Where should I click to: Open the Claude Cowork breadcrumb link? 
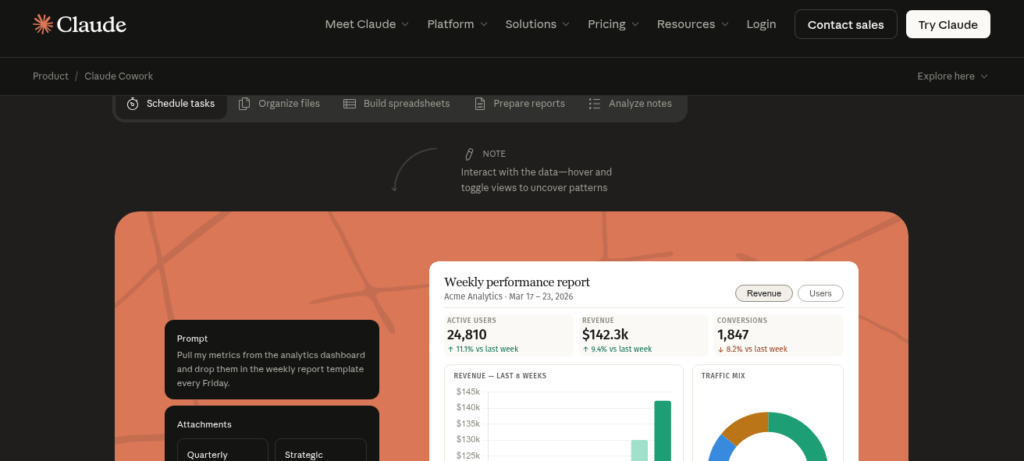click(119, 76)
